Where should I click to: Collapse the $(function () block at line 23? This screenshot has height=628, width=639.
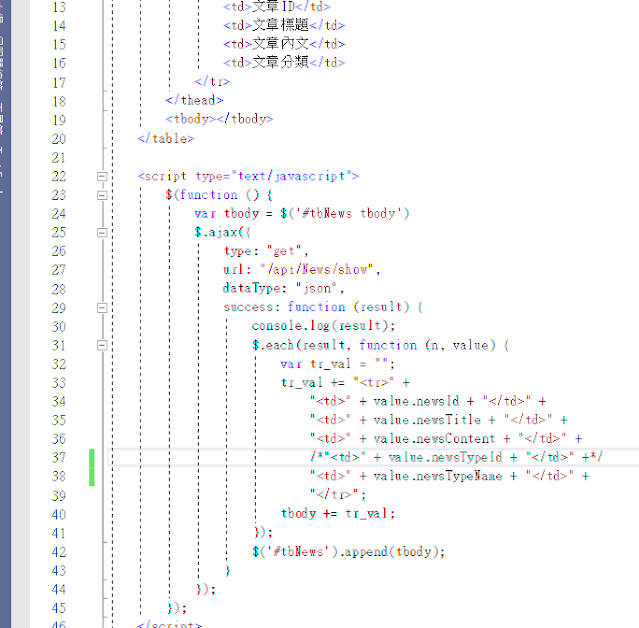coord(102,195)
